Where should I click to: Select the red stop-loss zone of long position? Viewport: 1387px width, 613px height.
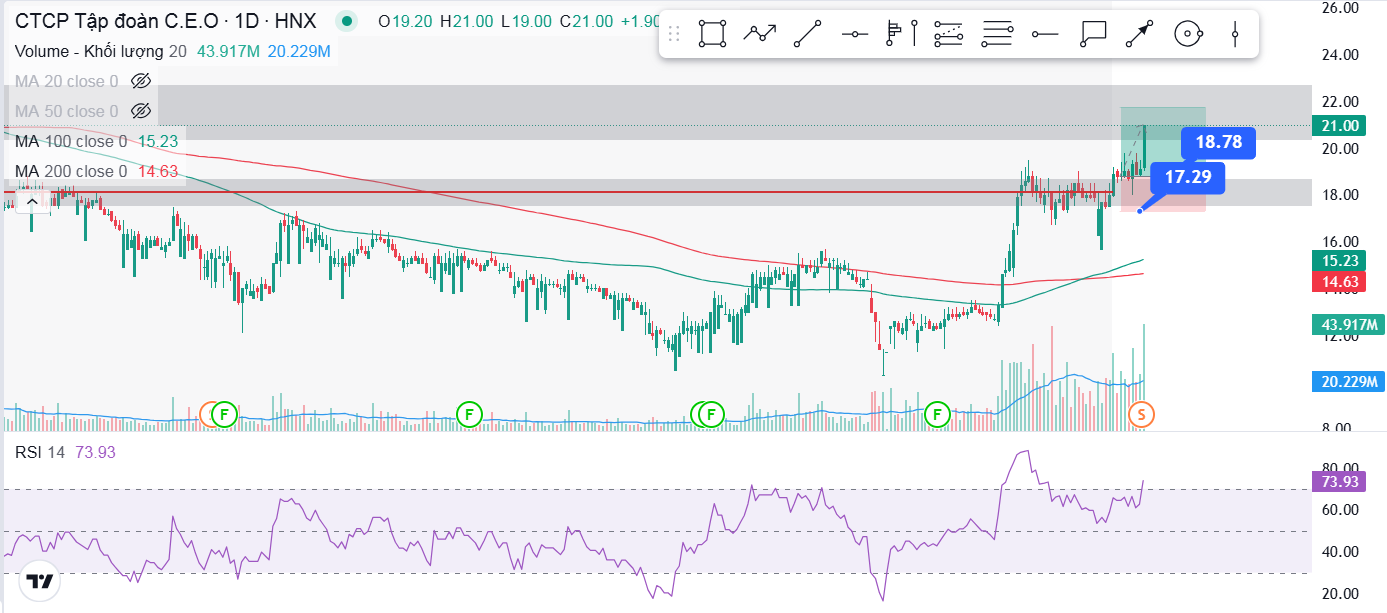point(1163,194)
